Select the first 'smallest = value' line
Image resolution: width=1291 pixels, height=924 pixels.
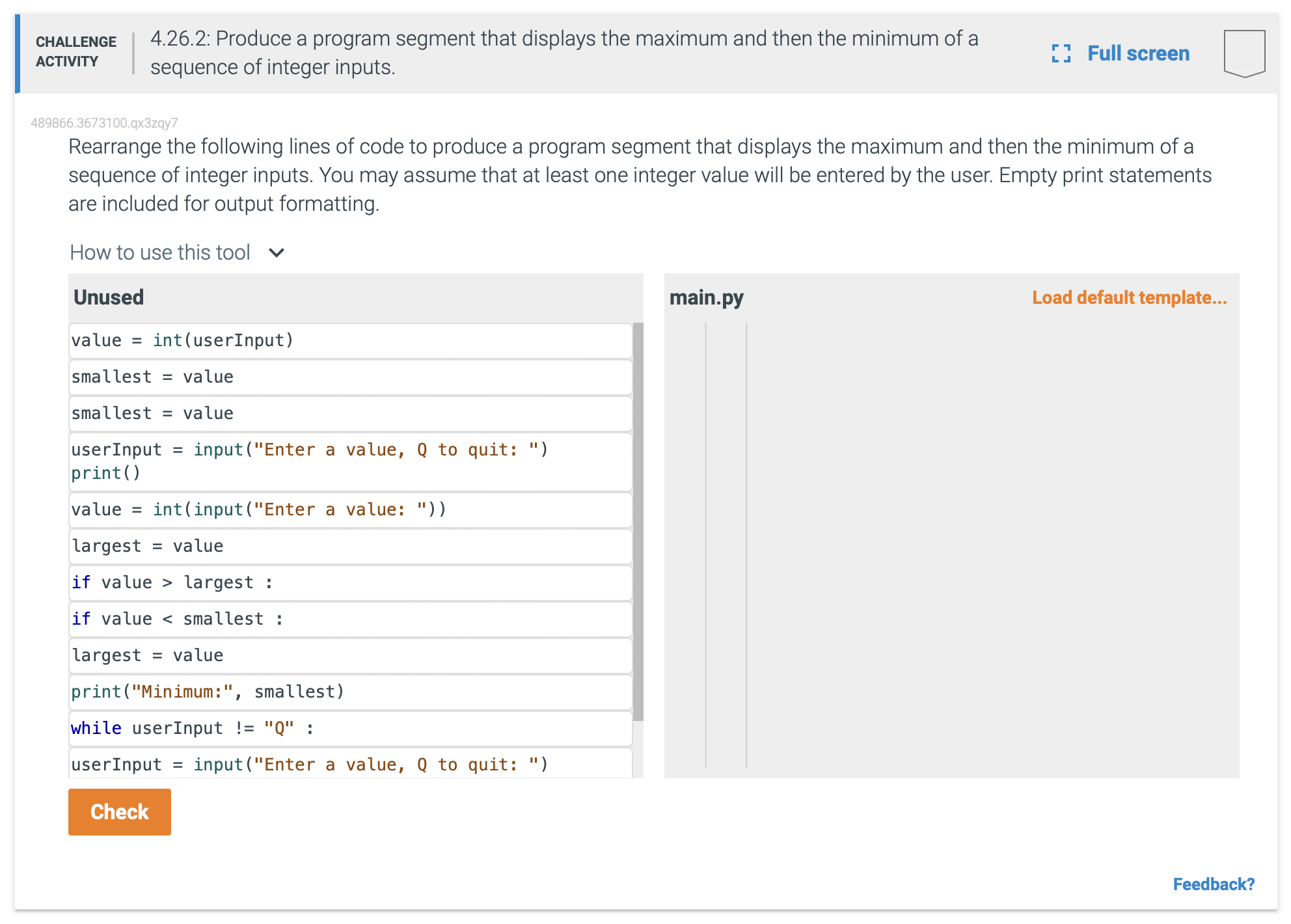349,377
